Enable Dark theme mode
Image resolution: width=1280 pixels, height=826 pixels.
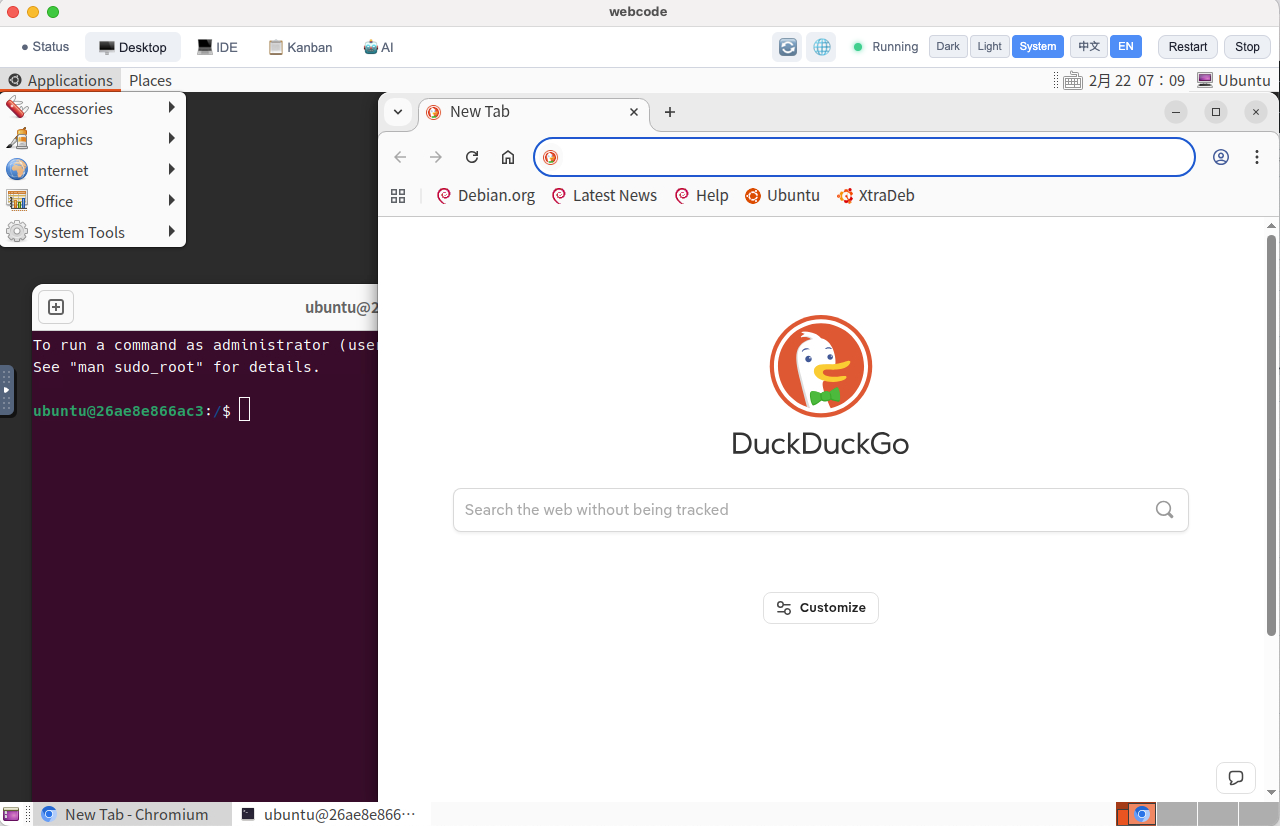947,46
